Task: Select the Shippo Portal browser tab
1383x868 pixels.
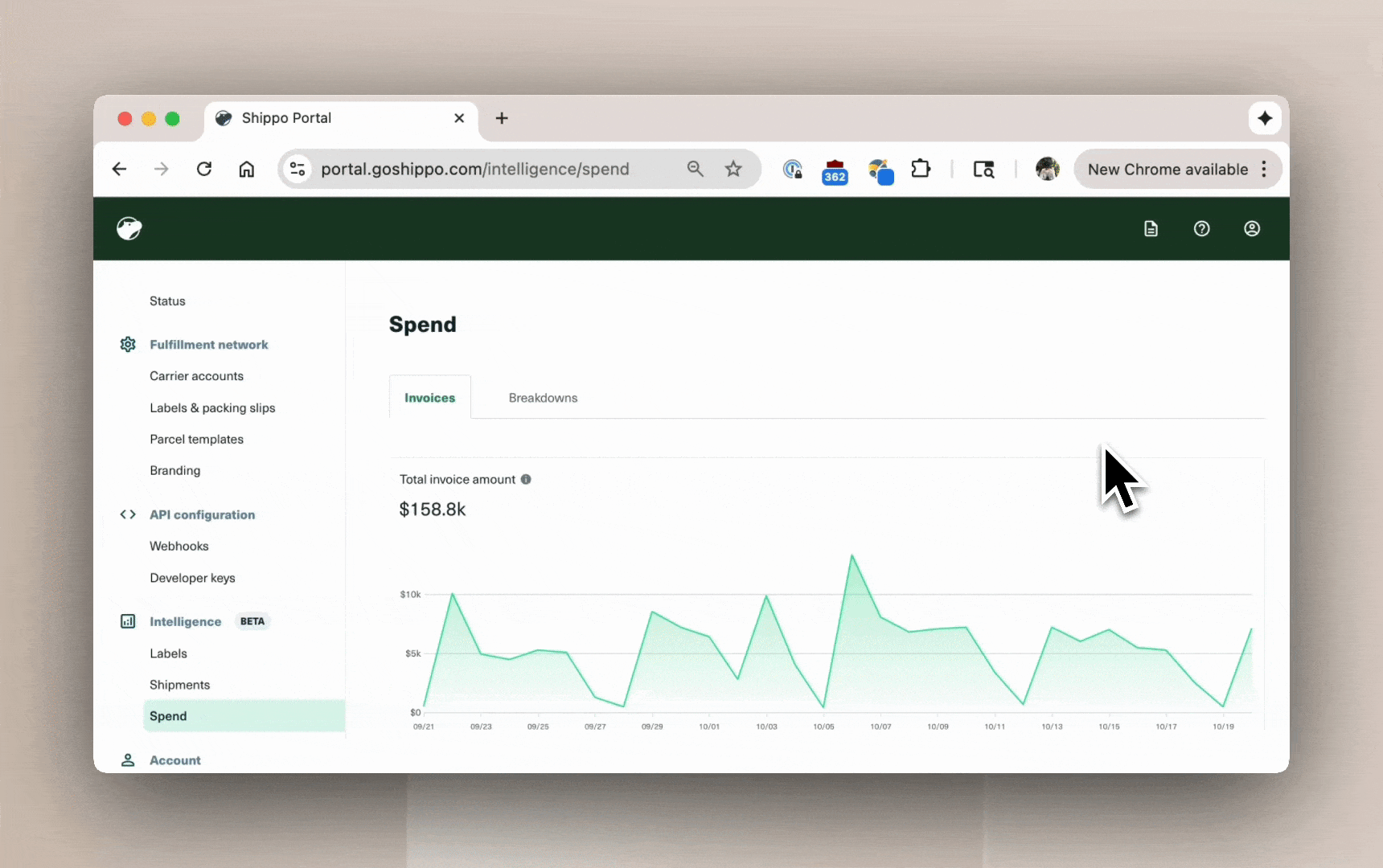Action: tap(341, 119)
